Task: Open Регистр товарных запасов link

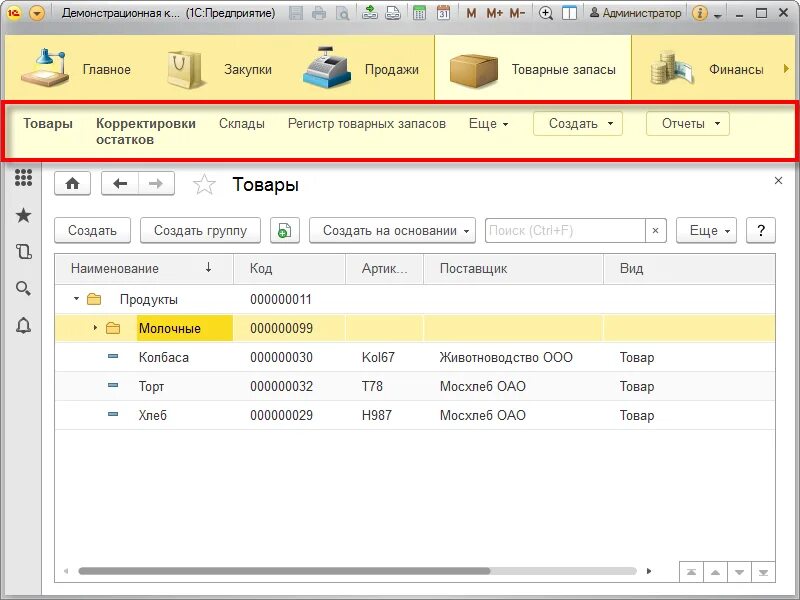Action: click(x=367, y=123)
